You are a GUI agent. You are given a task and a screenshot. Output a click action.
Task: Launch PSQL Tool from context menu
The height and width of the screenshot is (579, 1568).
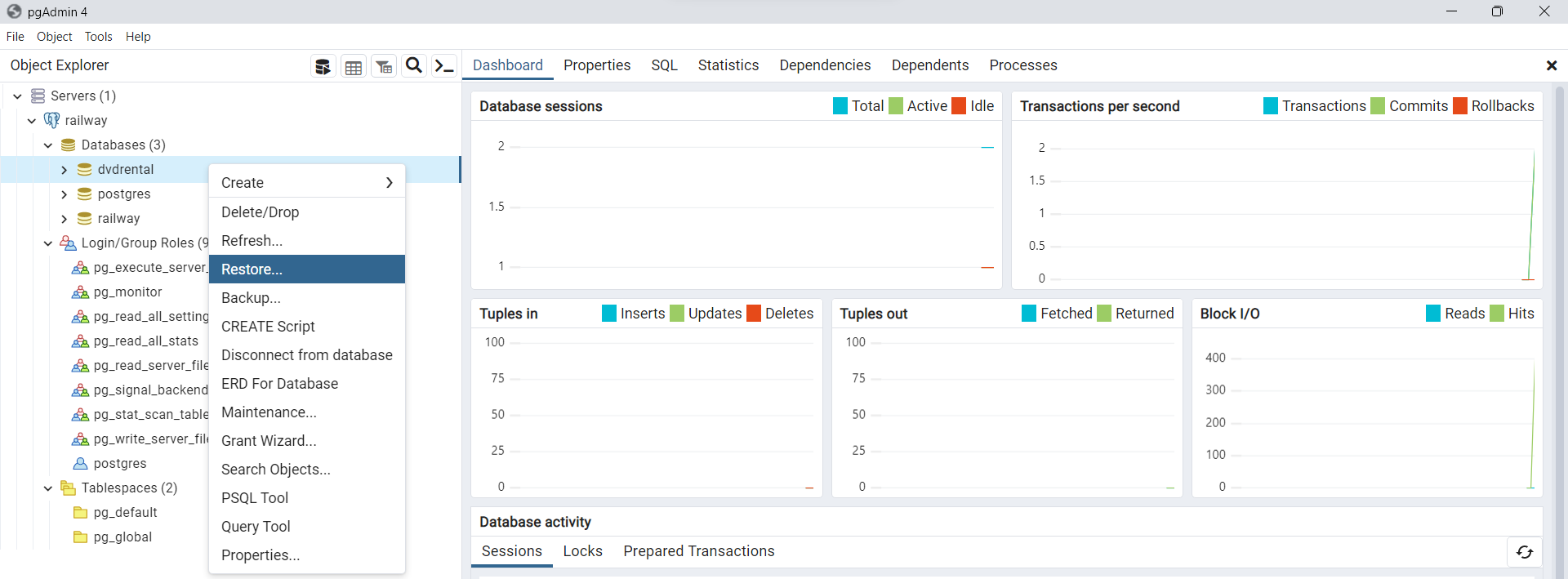point(307,498)
